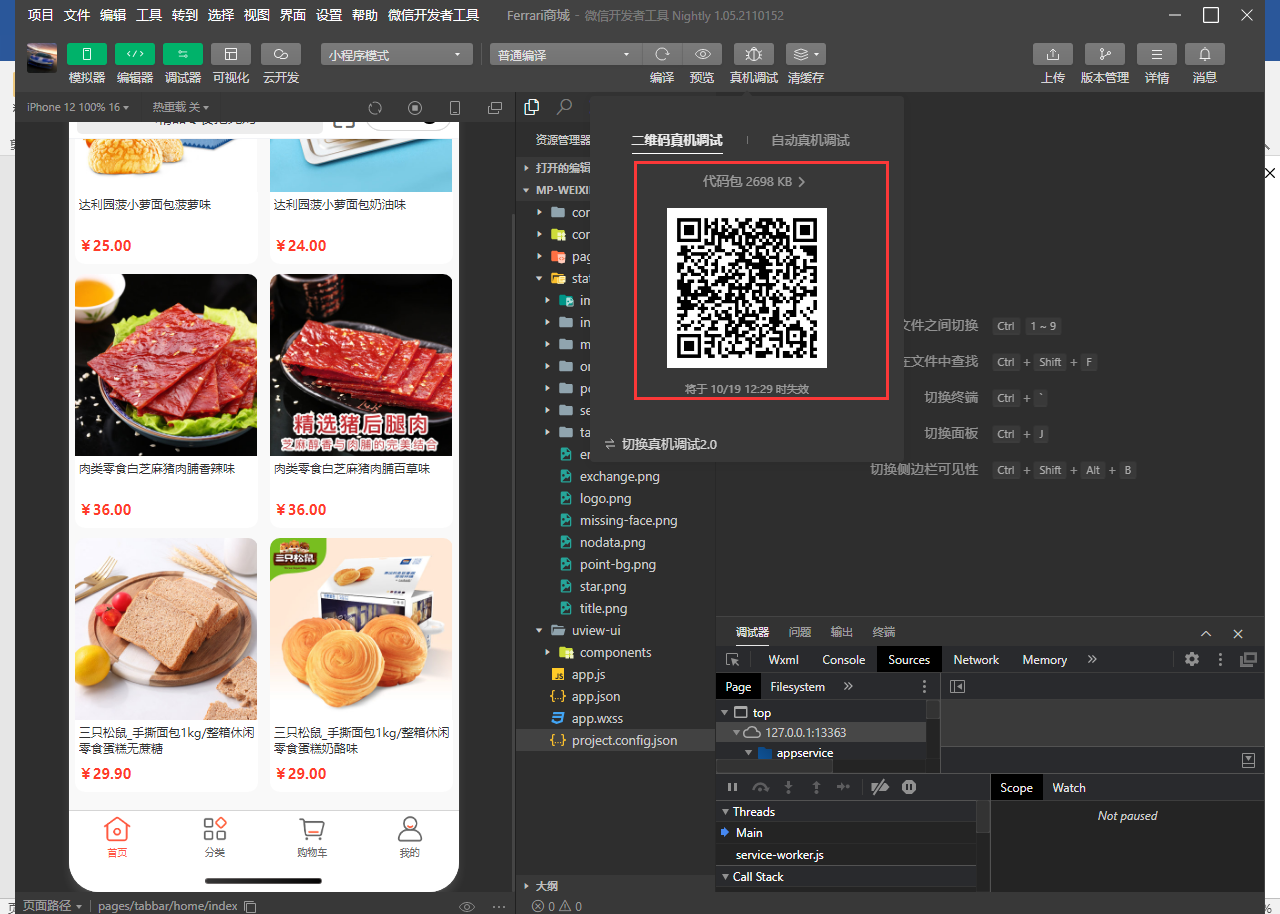This screenshot has height=914, width=1280.
Task: Switch to the Memory tab
Action: coord(1044,659)
